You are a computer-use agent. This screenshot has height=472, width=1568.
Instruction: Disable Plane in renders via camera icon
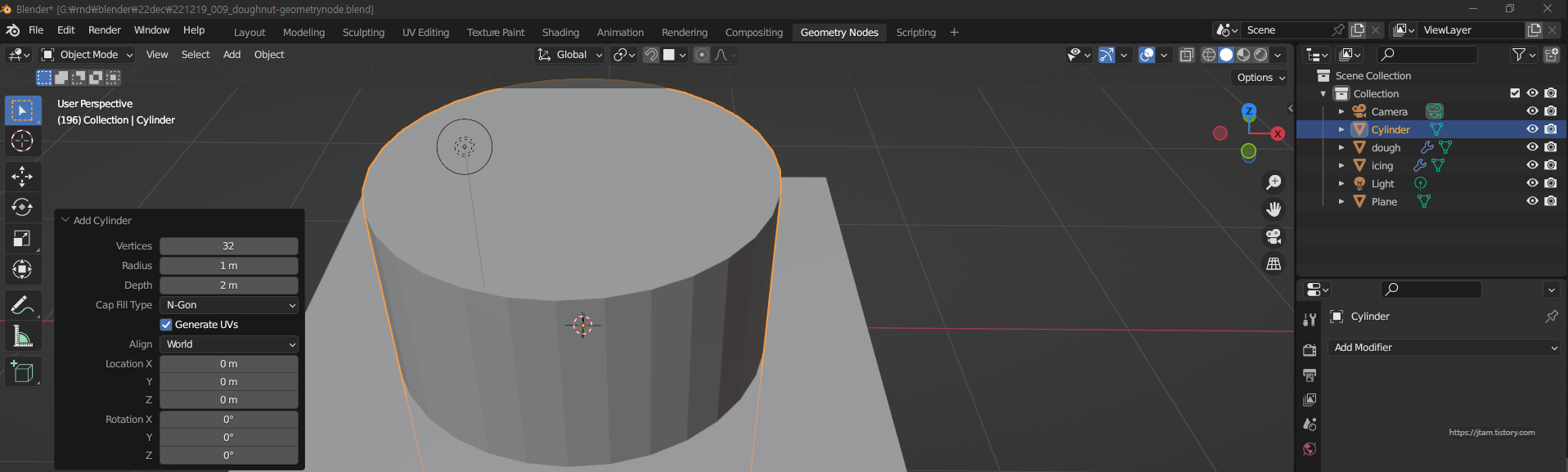pos(1551,201)
